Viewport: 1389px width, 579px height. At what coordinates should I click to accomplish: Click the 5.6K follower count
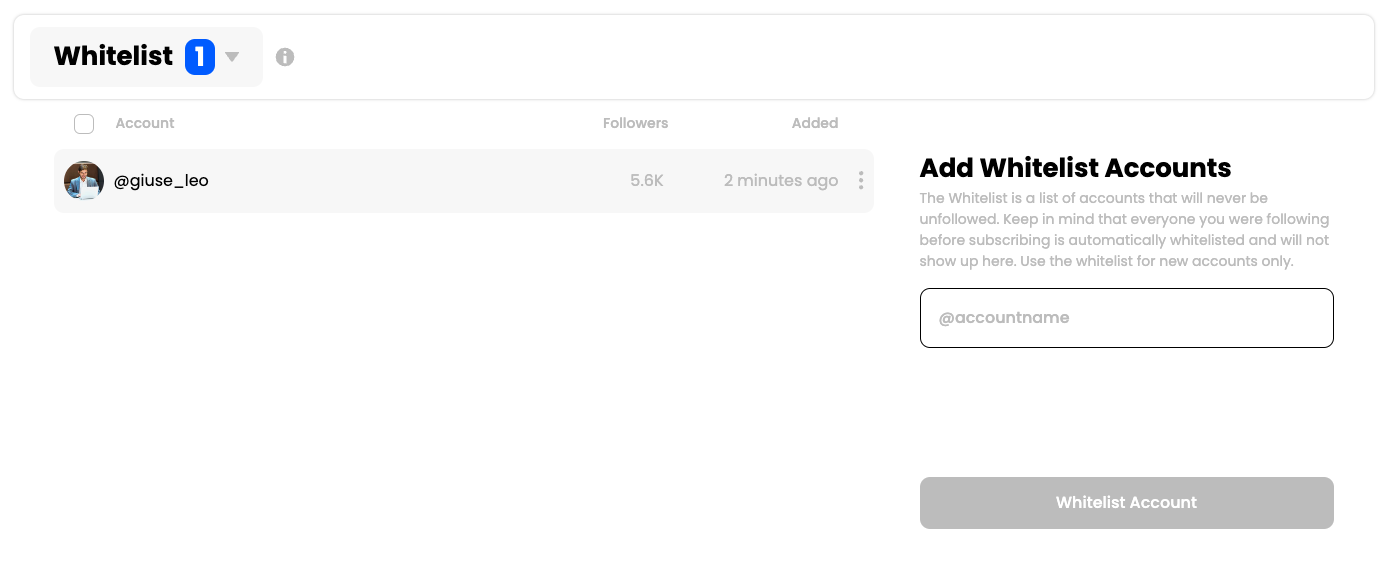click(x=646, y=180)
